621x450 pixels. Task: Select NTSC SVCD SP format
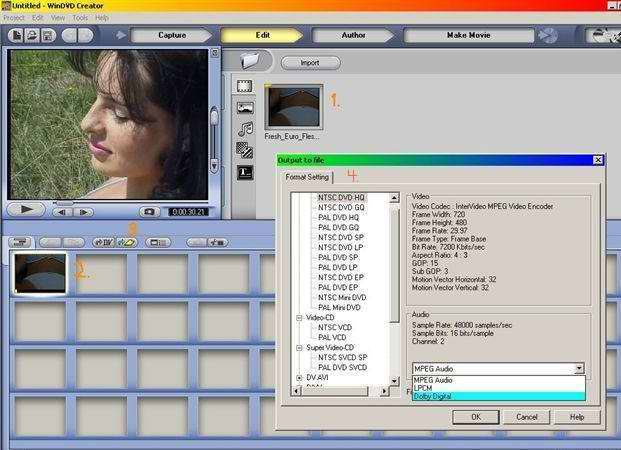click(x=342, y=357)
